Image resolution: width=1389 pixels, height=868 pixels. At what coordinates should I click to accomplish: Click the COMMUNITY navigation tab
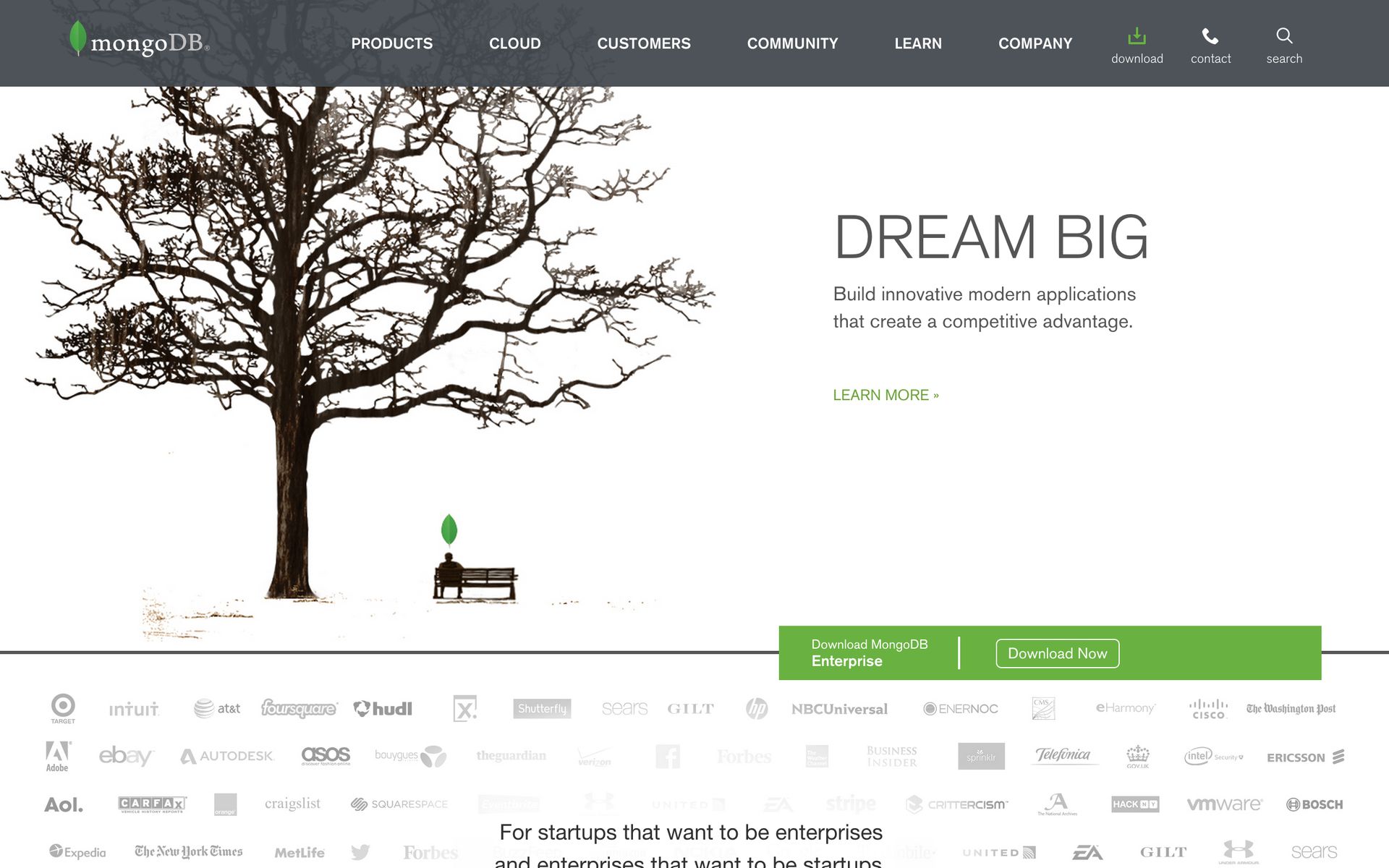[792, 43]
